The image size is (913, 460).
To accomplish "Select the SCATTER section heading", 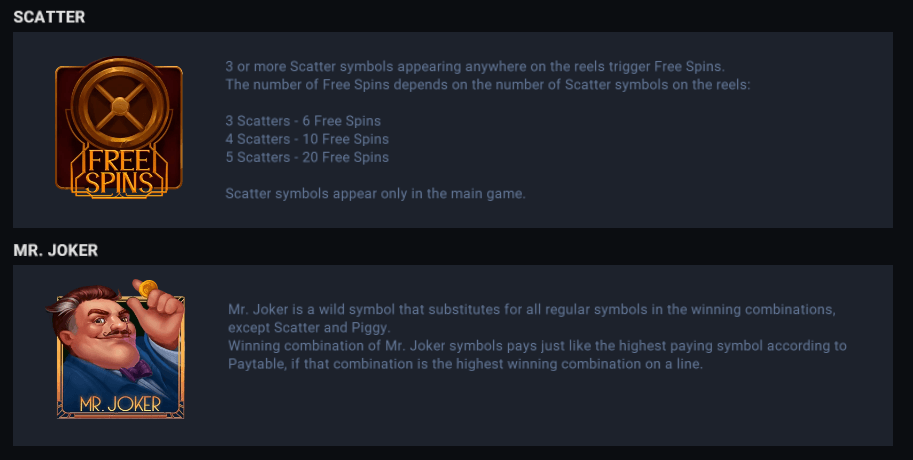I will click(x=49, y=17).
